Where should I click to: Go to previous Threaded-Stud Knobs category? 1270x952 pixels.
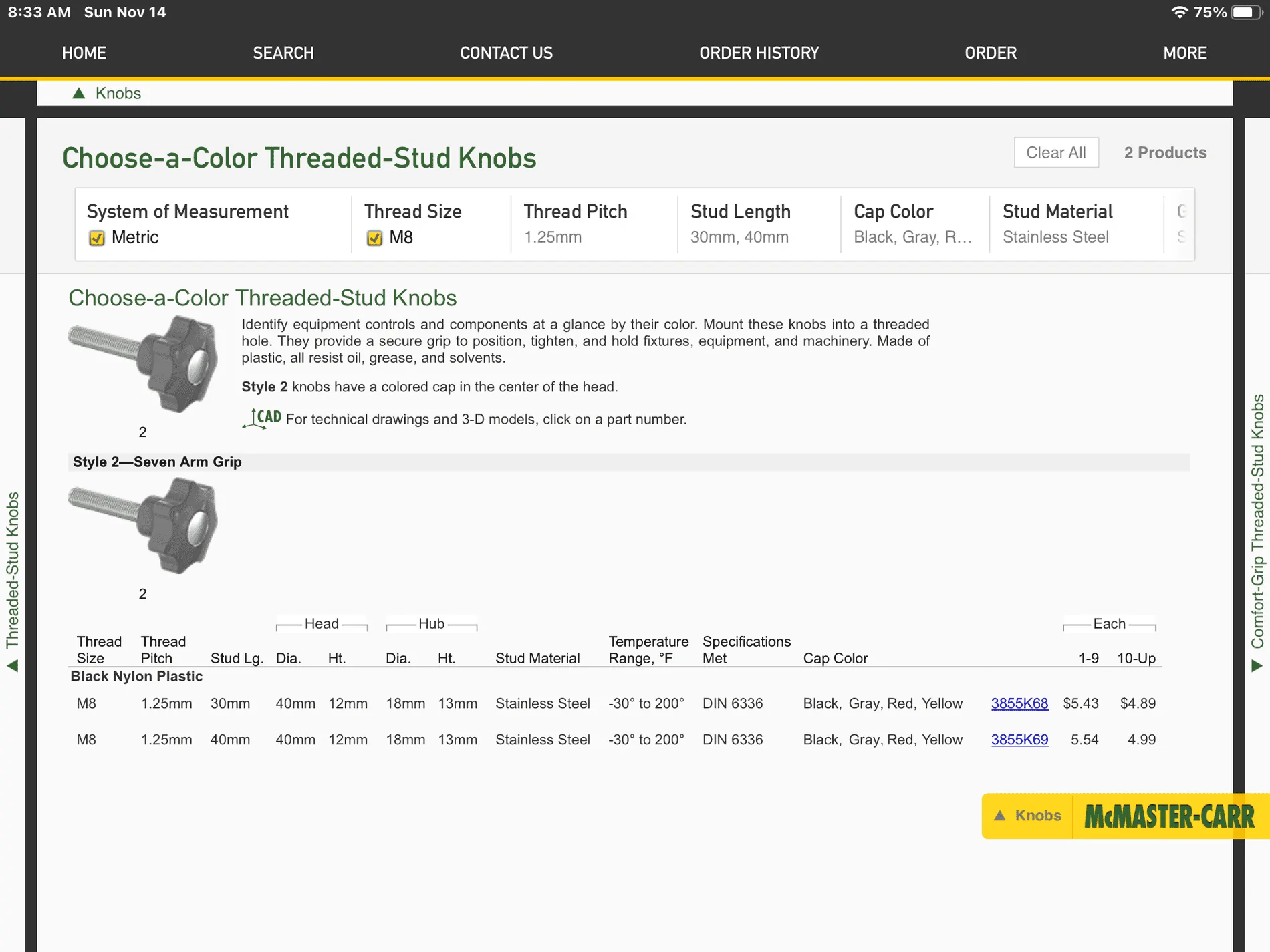click(x=12, y=571)
